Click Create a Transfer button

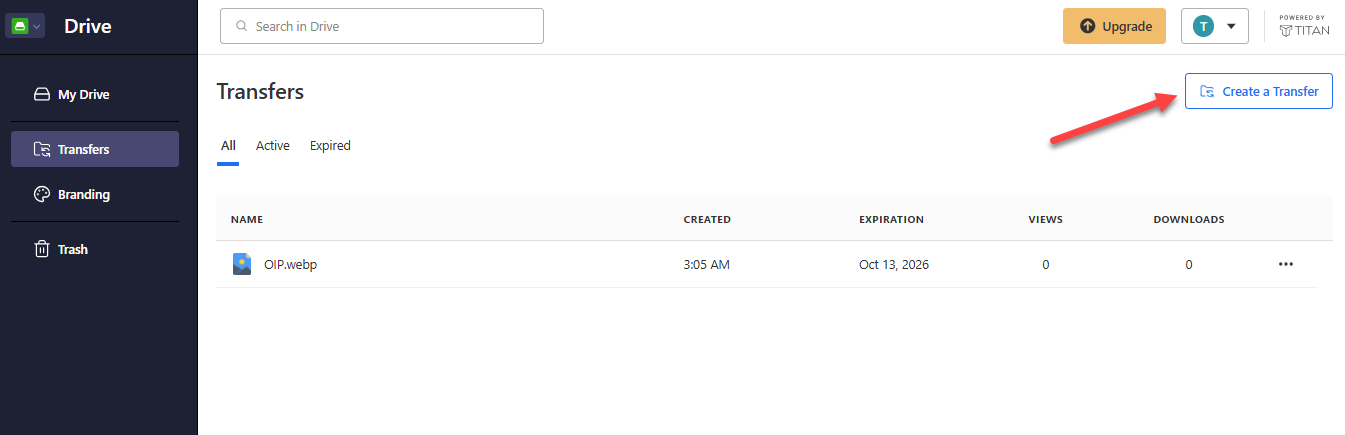pyautogui.click(x=1259, y=91)
